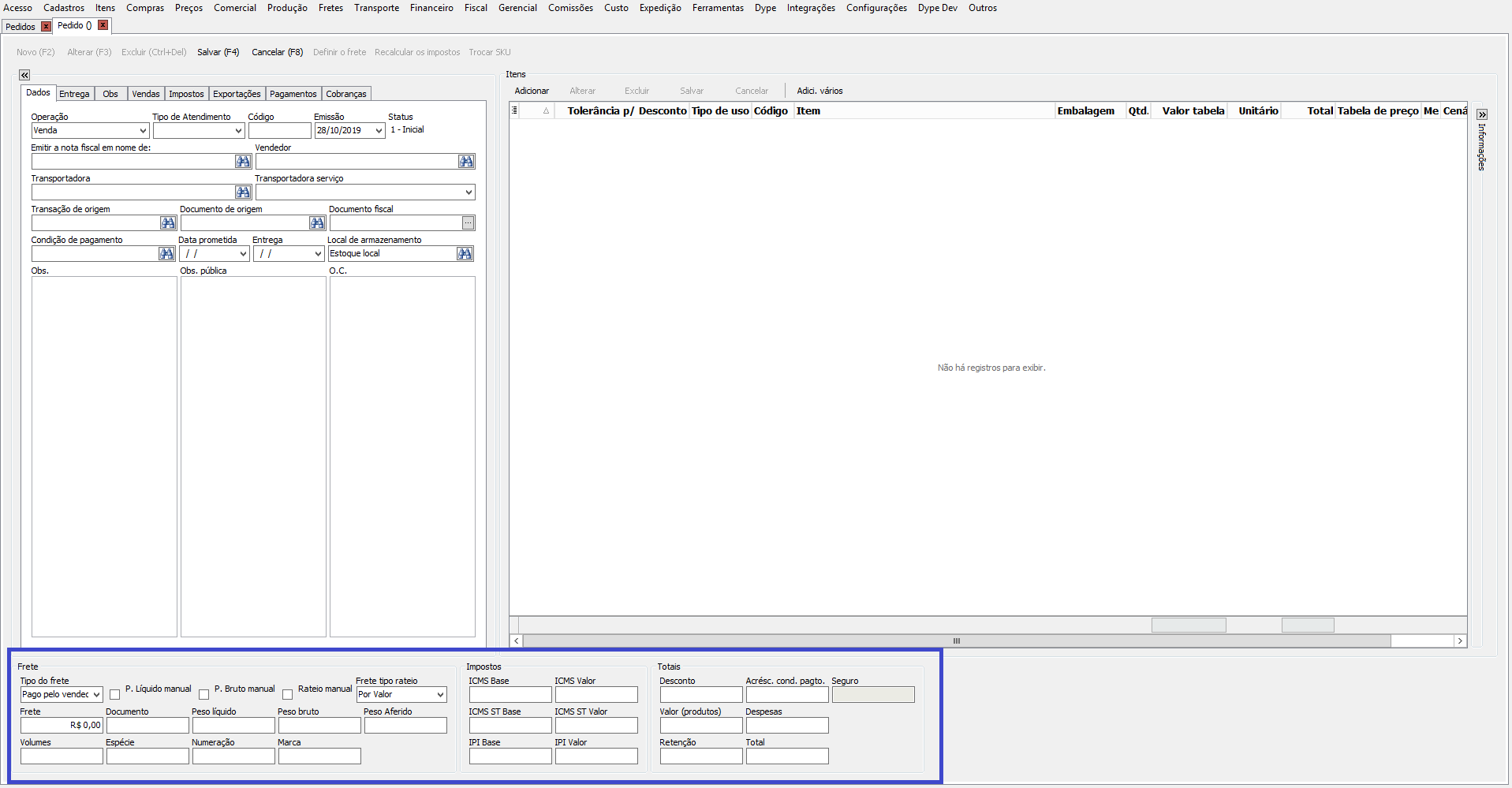Open the Ferramentas menu
Image resolution: width=1512 pixels, height=788 pixels.
(x=718, y=8)
